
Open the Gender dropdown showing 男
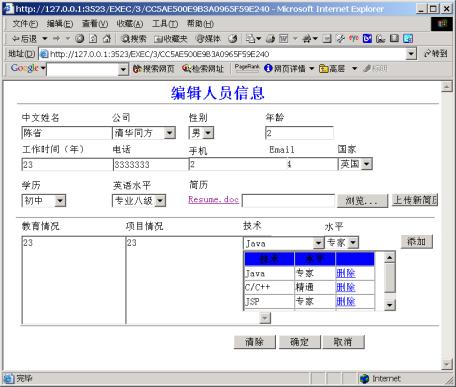click(x=201, y=133)
